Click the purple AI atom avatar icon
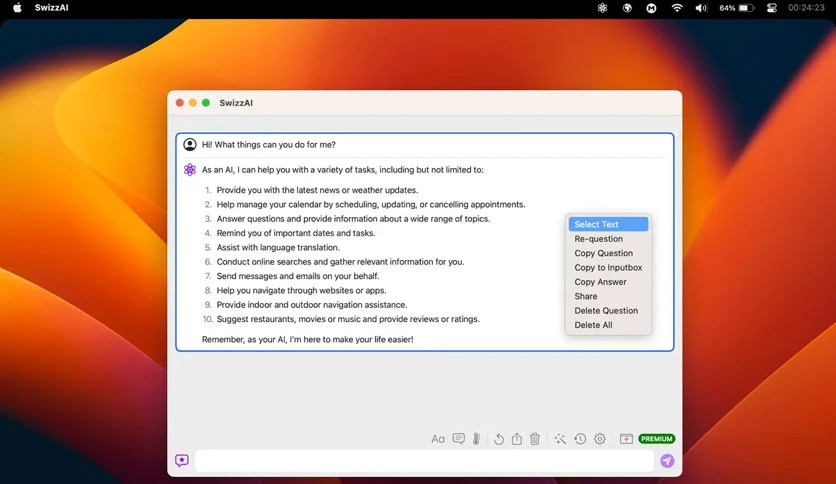The width and height of the screenshot is (836, 484). click(x=190, y=170)
